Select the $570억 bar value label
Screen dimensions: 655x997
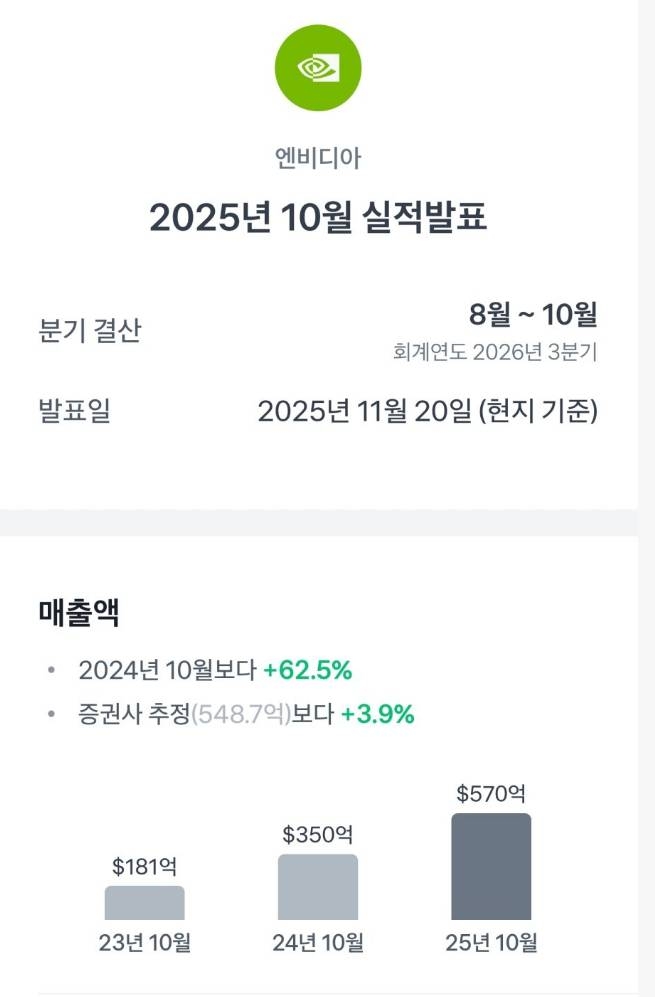click(491, 794)
